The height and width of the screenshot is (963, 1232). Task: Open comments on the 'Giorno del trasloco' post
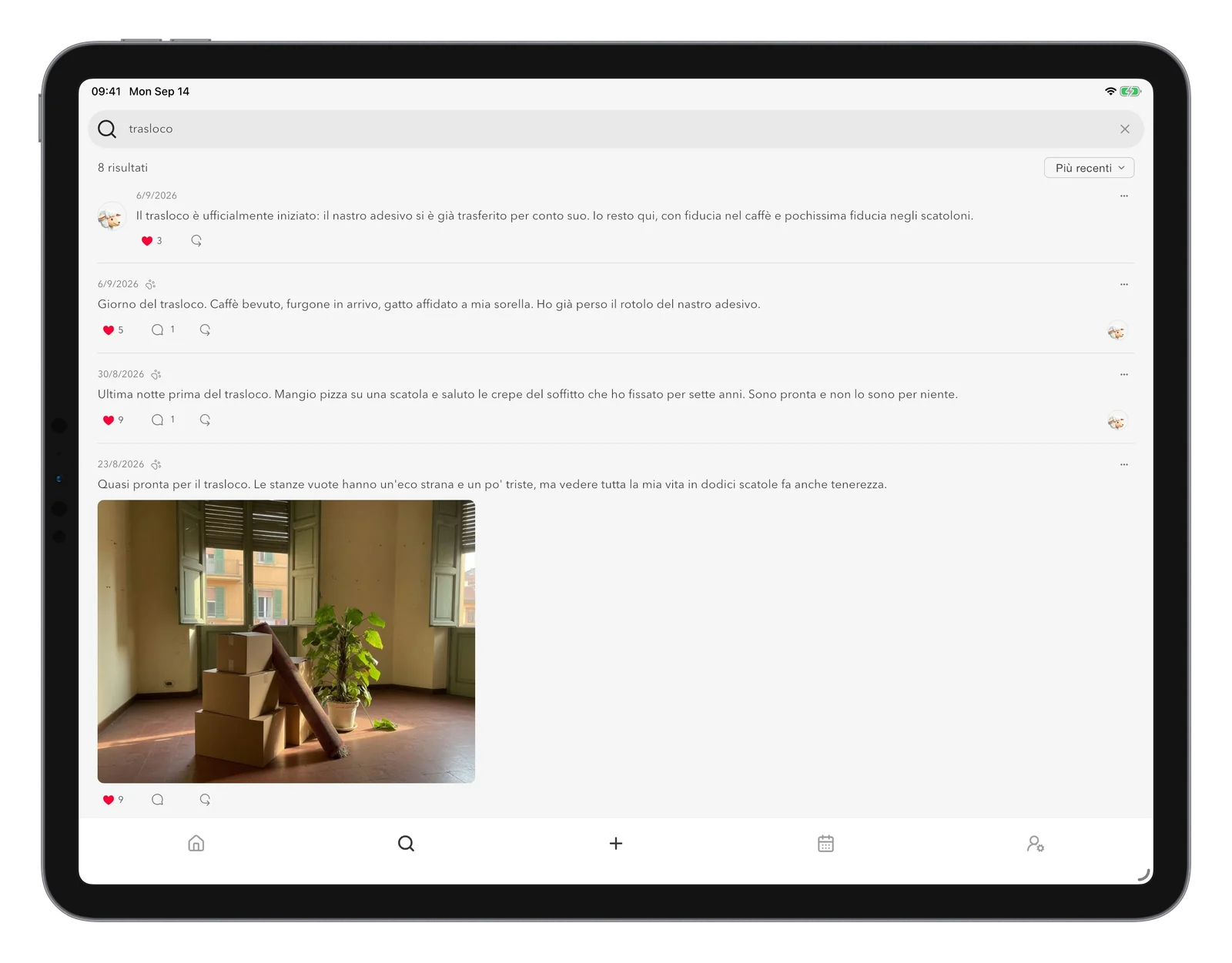[x=158, y=329]
